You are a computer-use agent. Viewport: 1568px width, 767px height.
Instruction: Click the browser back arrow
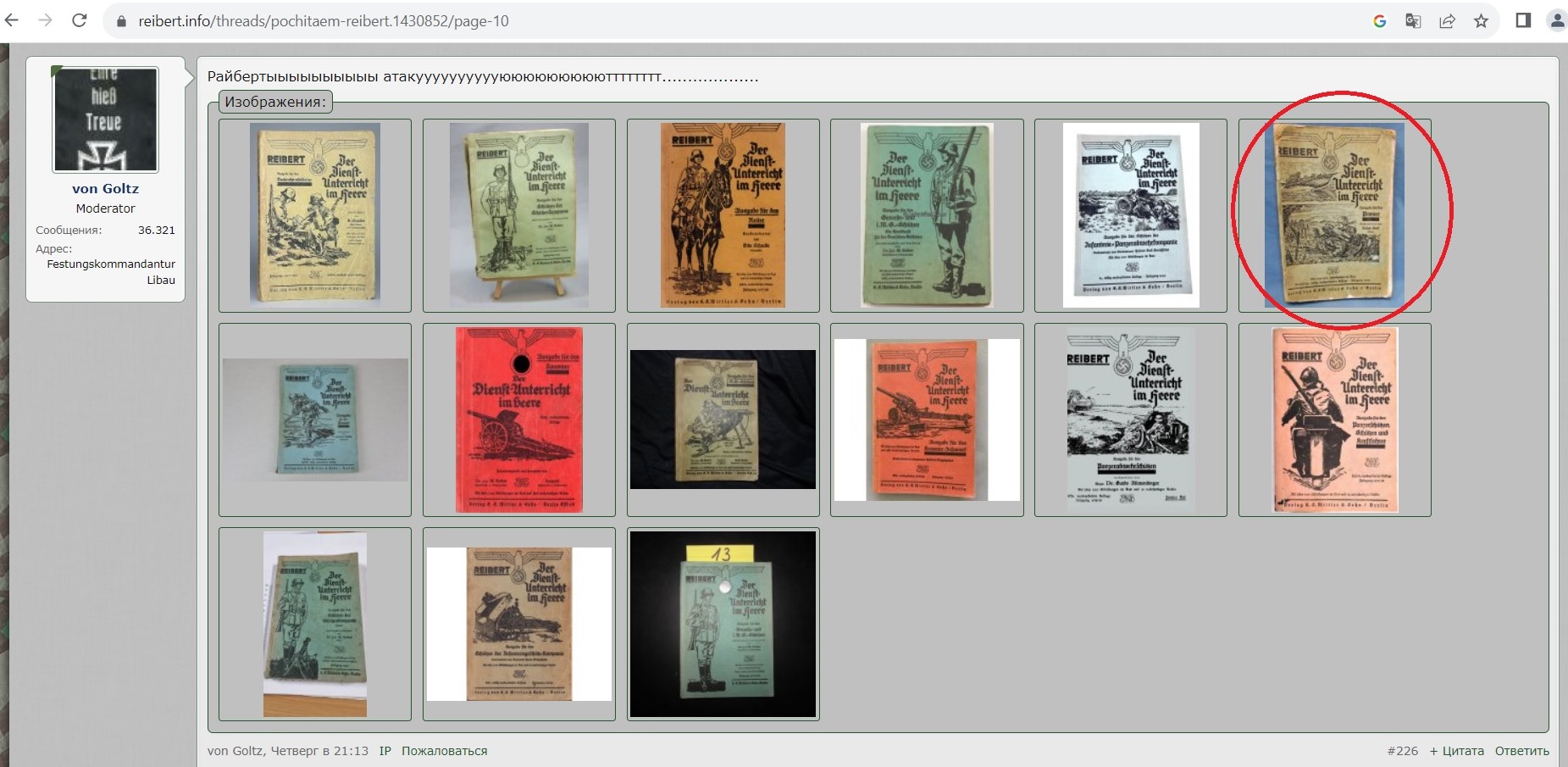point(12,20)
